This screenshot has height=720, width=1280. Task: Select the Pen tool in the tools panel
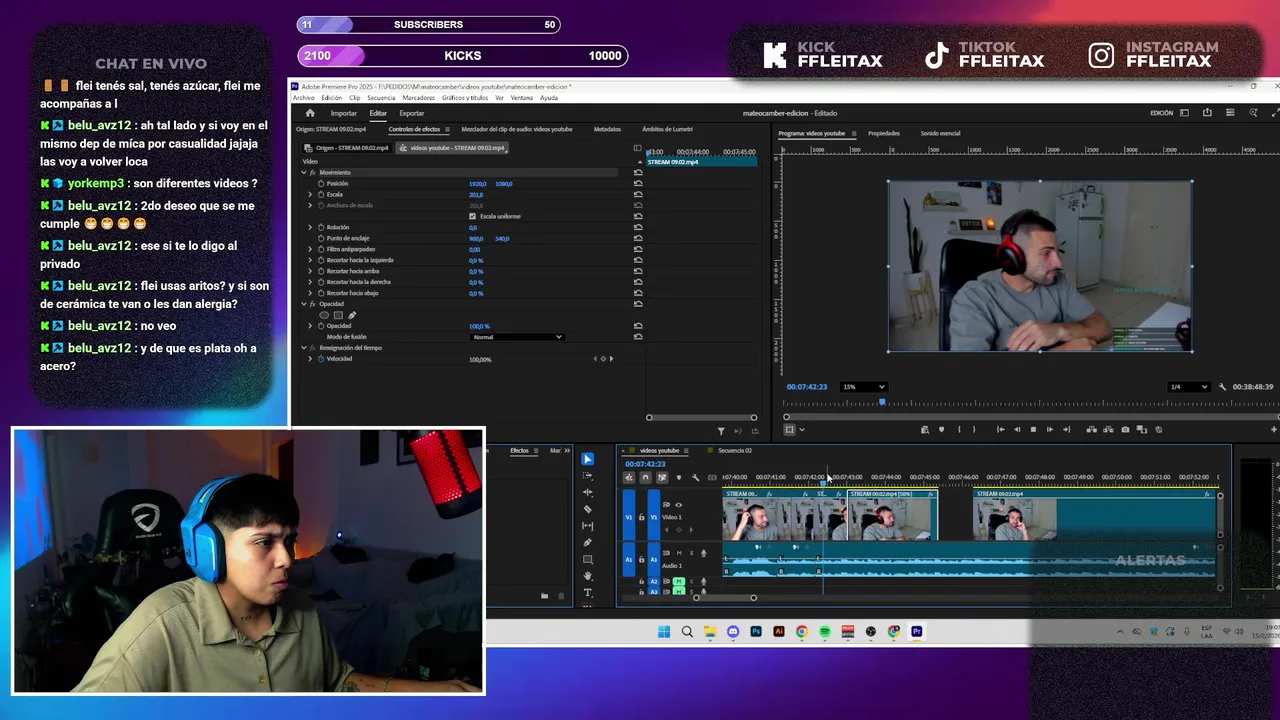[588, 543]
